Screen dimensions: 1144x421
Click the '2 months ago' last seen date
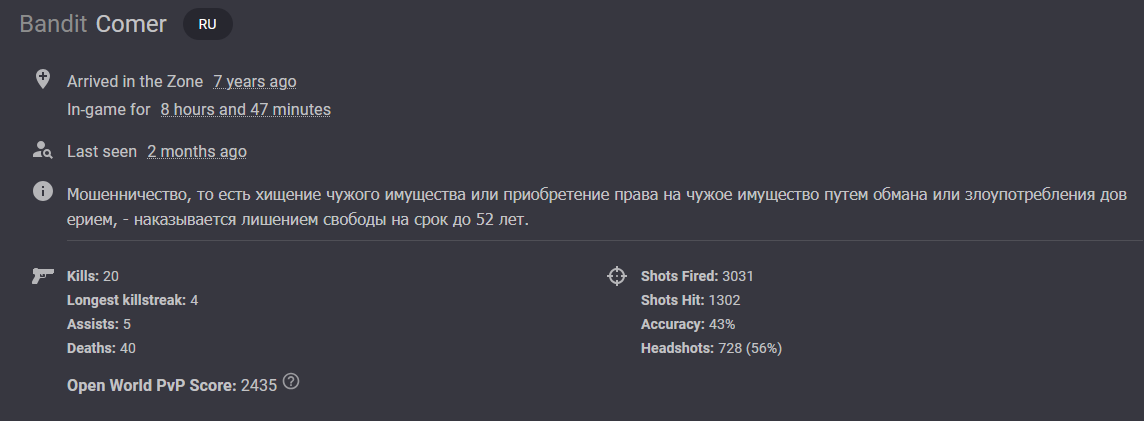click(x=197, y=151)
